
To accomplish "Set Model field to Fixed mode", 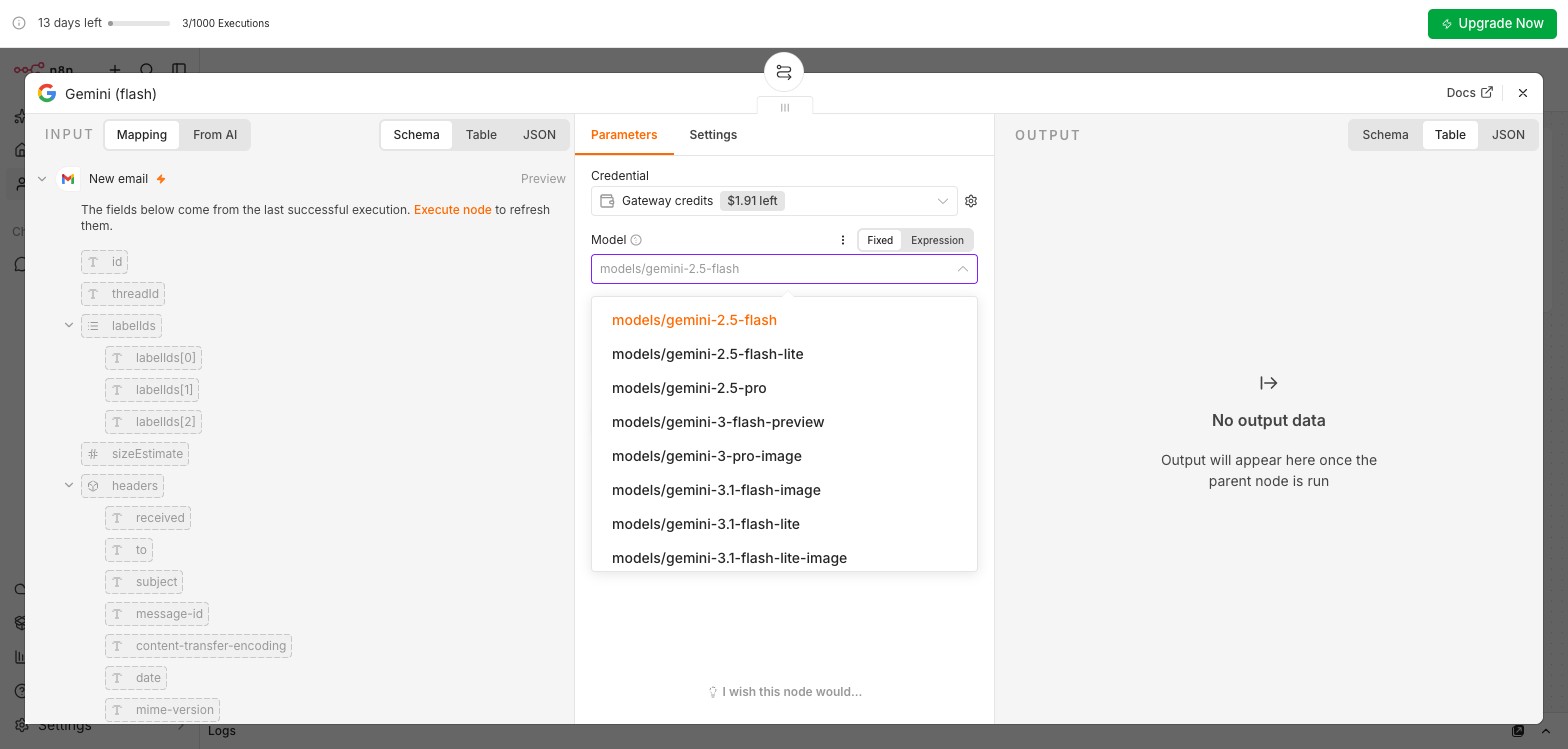I will coord(880,240).
